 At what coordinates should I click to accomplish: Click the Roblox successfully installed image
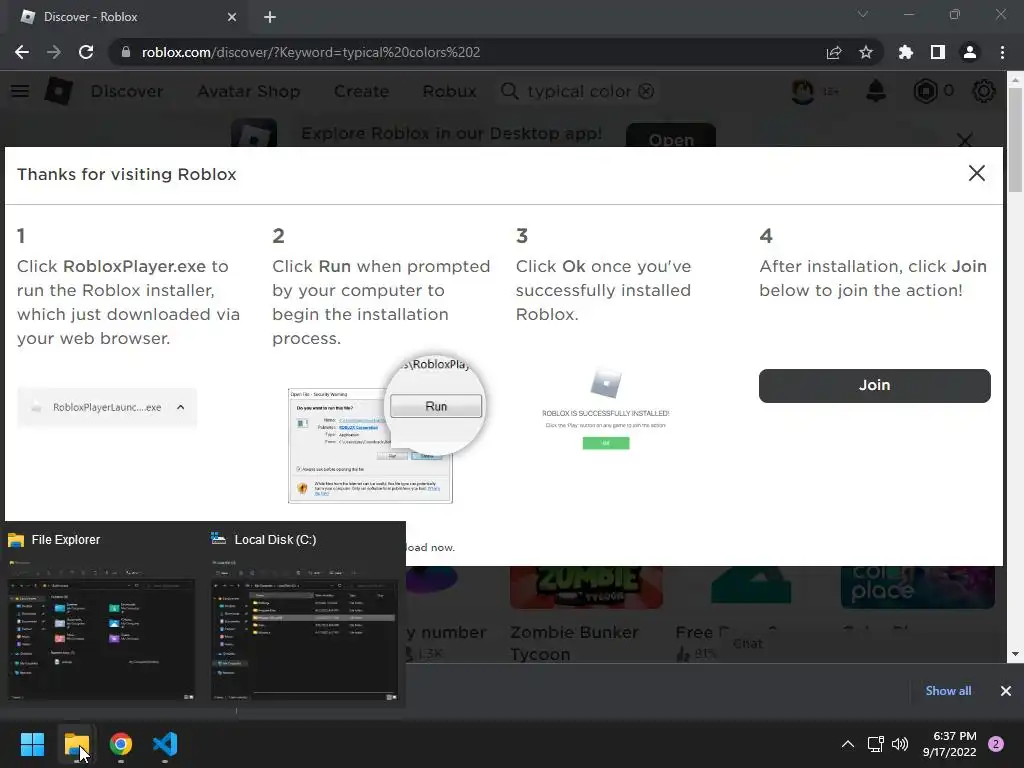pyautogui.click(x=605, y=408)
